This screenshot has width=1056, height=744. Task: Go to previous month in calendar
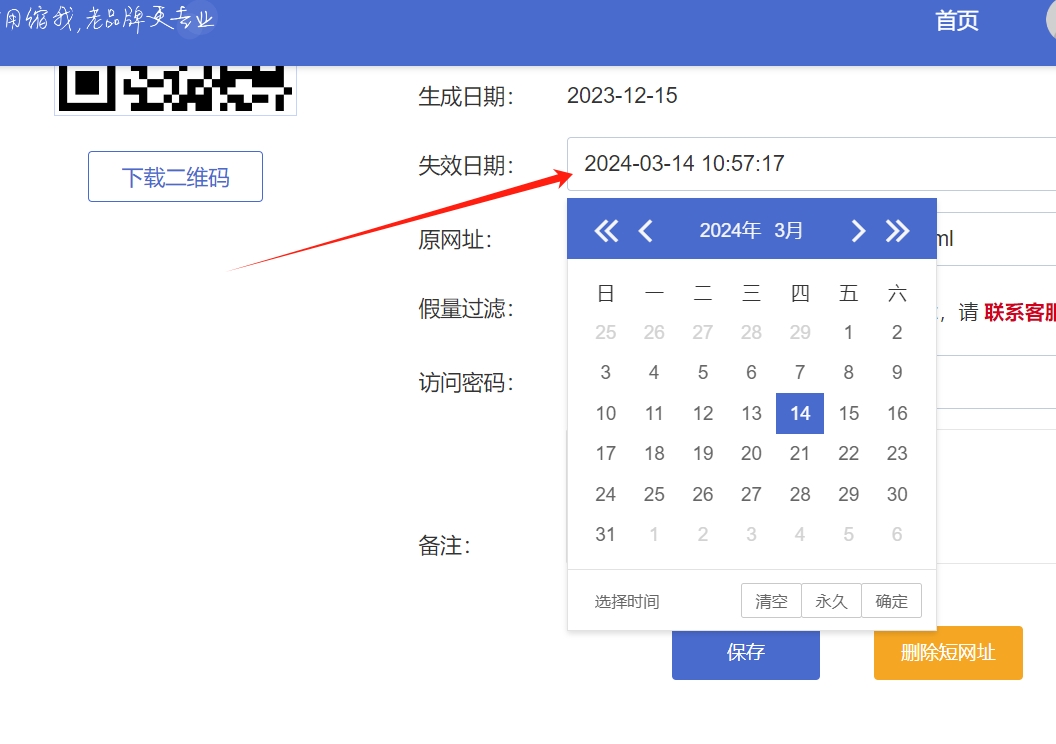click(x=646, y=231)
